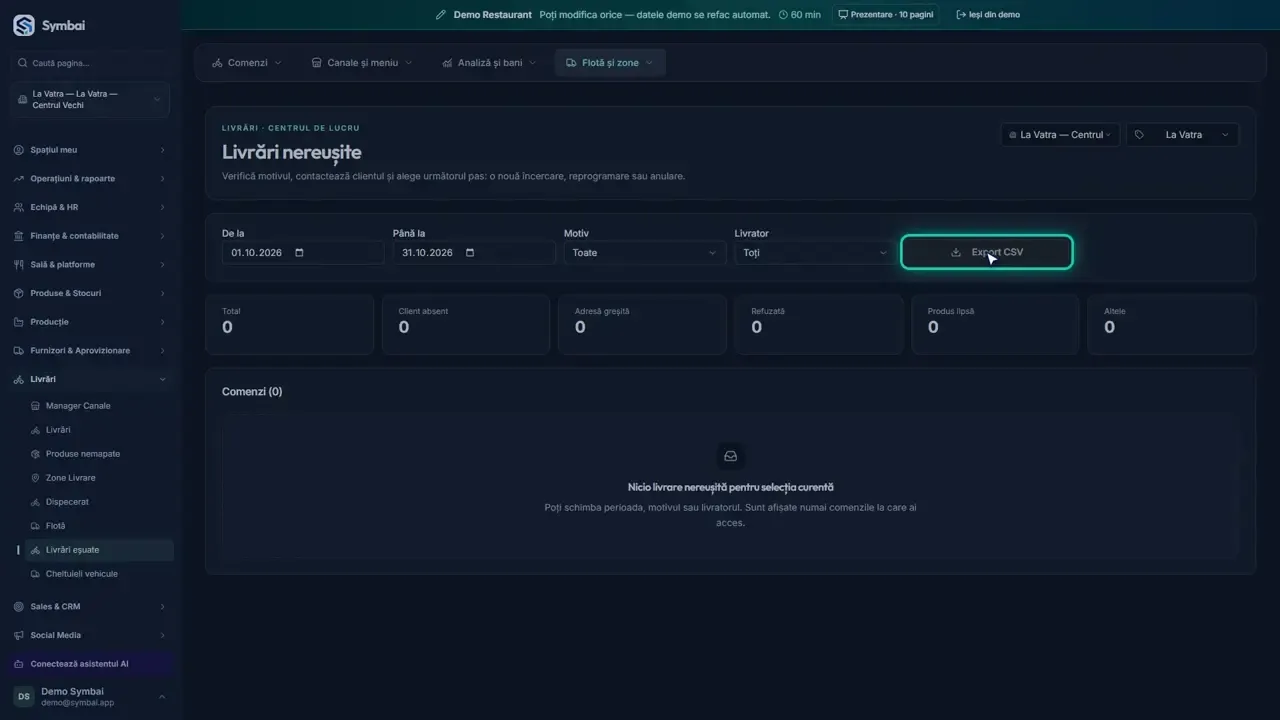Click the Adresă greșită counter card
The image size is (1280, 720).
[x=642, y=324]
